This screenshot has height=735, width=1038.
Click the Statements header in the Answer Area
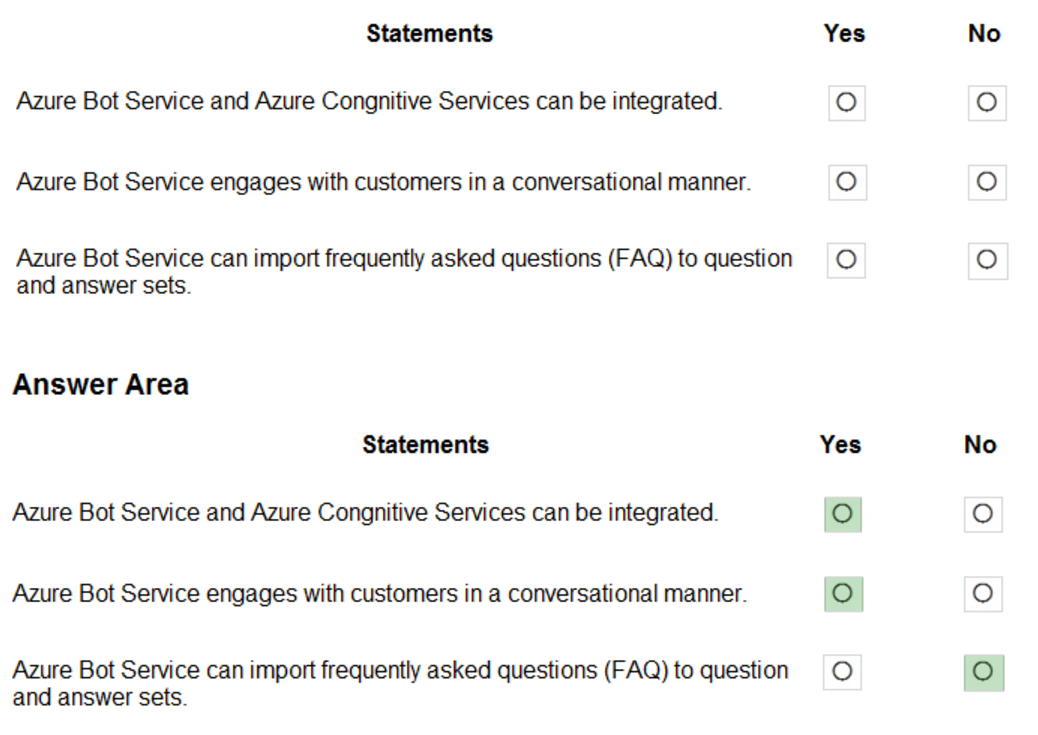coord(425,444)
